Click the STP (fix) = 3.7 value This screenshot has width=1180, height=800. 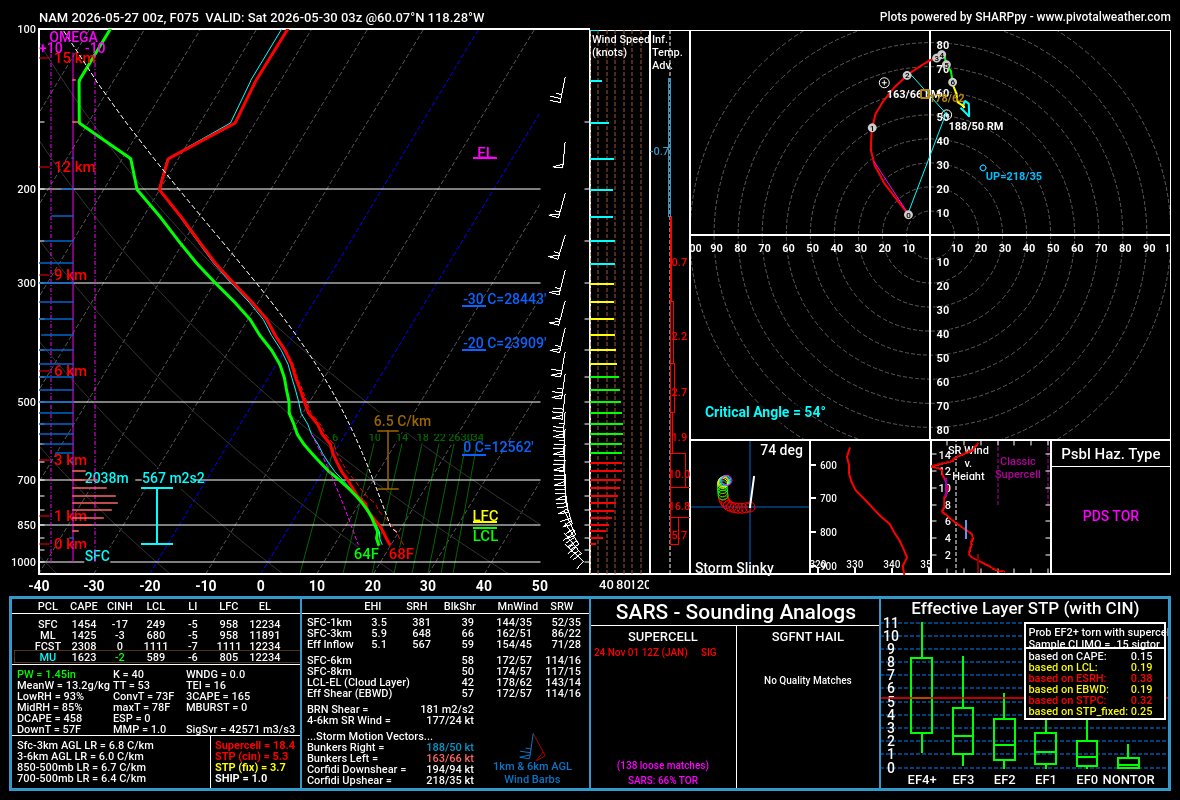251,768
